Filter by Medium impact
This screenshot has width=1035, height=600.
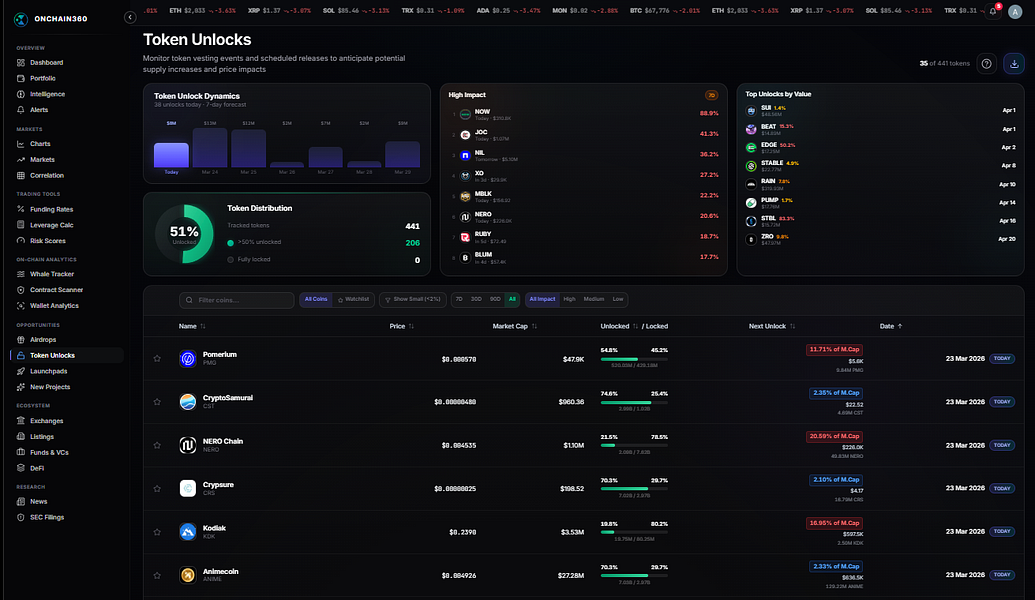coord(593,300)
